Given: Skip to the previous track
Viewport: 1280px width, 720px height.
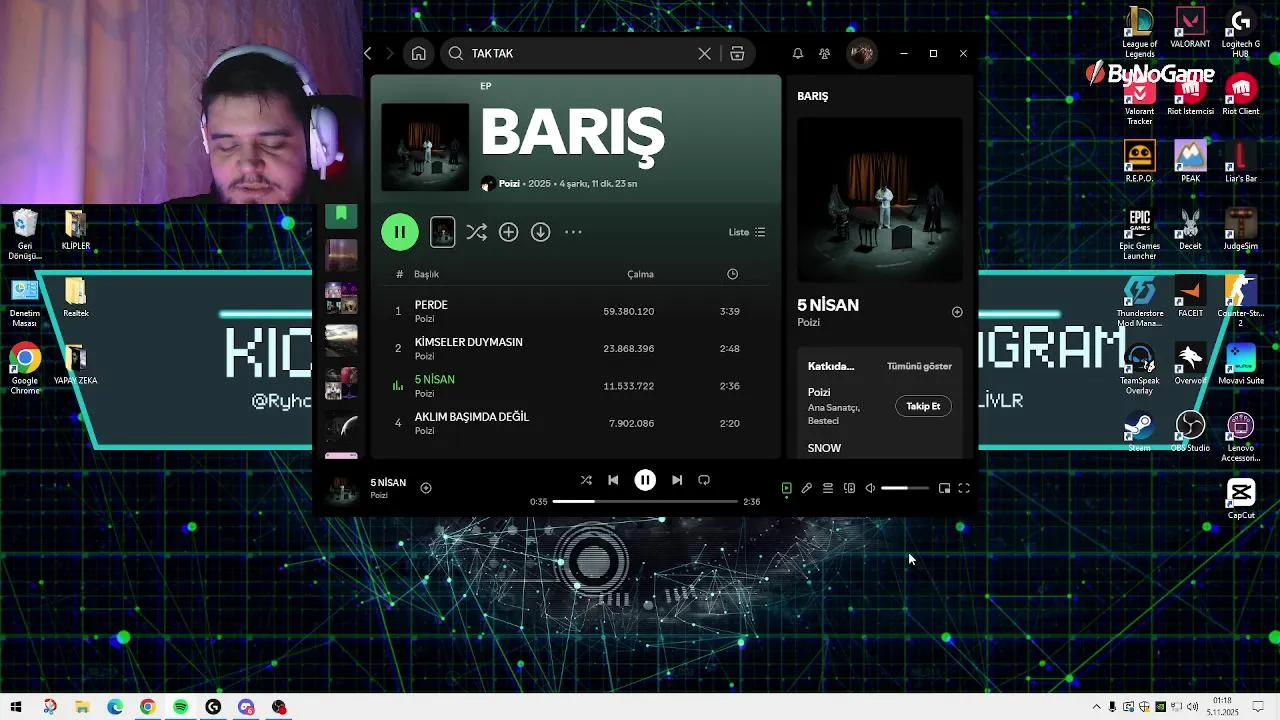Looking at the screenshot, I should [613, 480].
